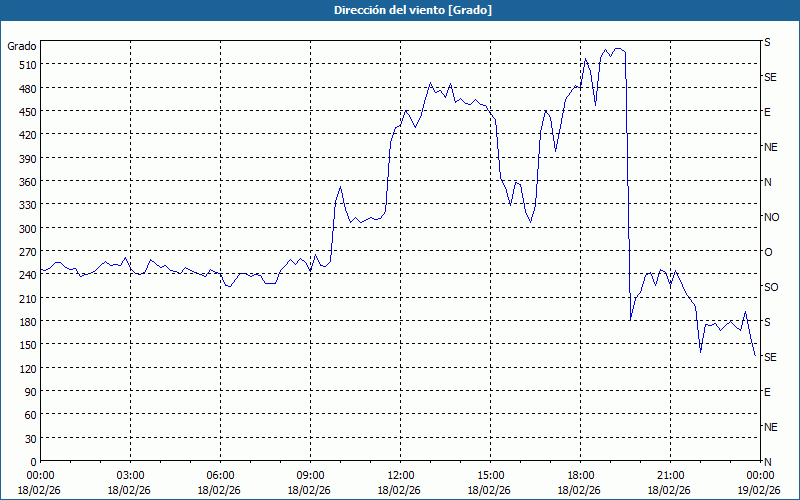
Task: Select the 18:00 time label
Action: tap(580, 476)
